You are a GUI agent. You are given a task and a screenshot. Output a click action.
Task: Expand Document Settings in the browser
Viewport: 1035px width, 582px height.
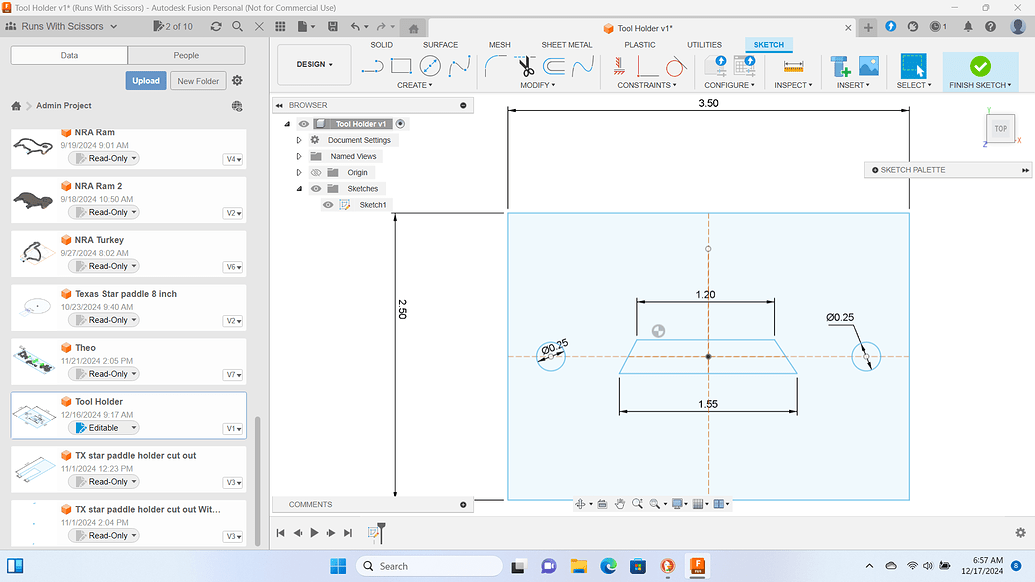pos(298,139)
